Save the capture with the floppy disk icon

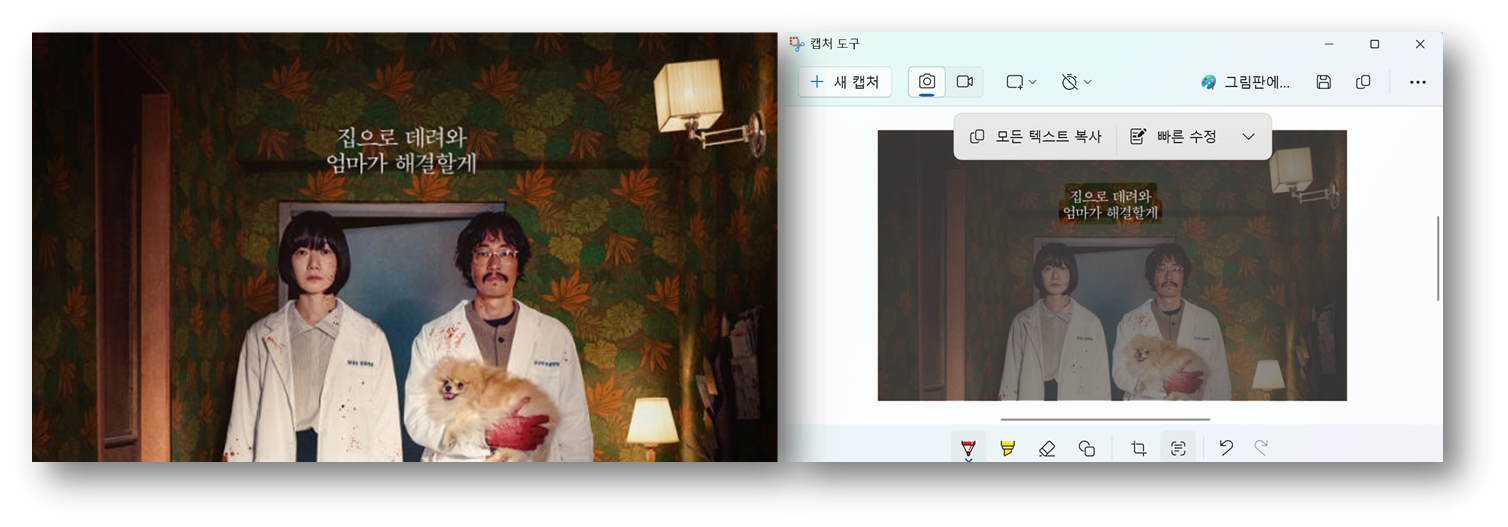coord(1324,82)
